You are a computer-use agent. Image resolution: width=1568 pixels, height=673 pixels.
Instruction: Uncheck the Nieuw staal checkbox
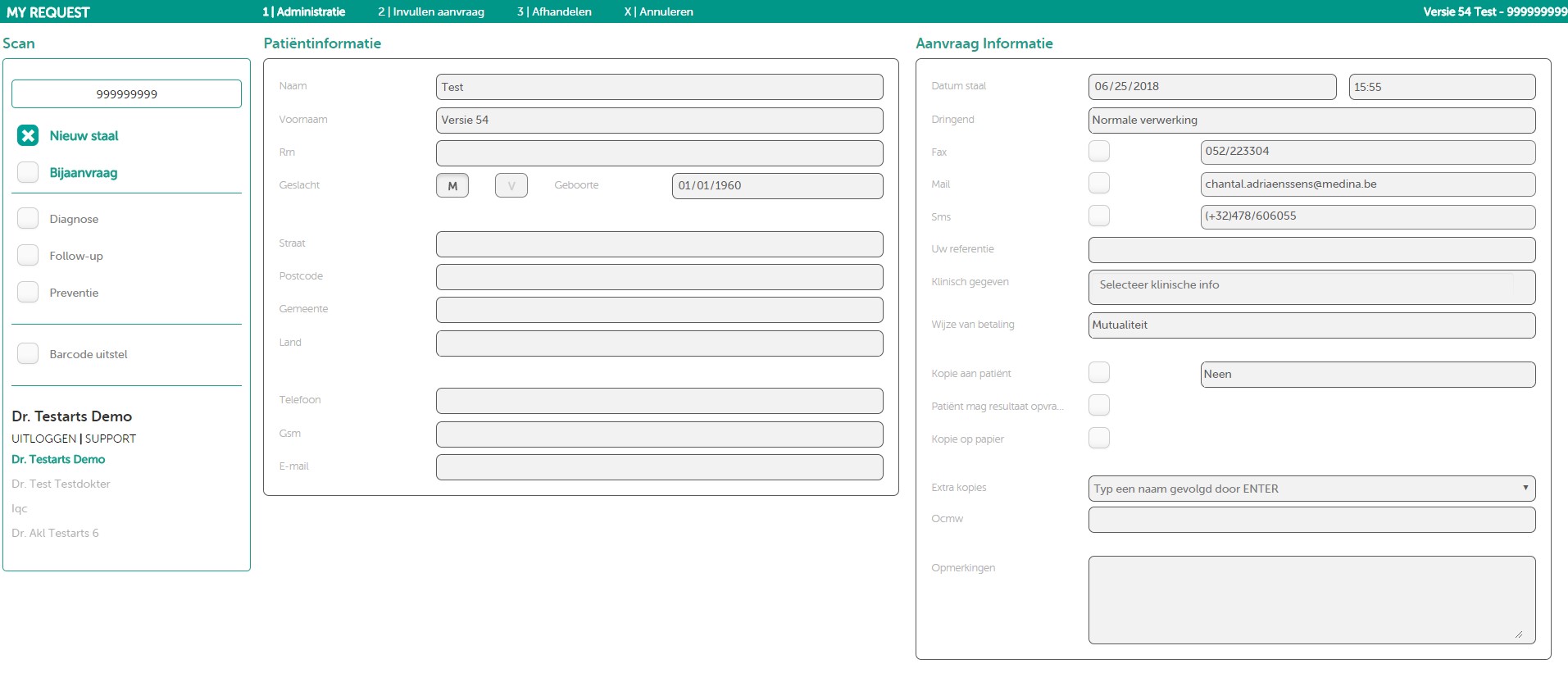coord(28,135)
